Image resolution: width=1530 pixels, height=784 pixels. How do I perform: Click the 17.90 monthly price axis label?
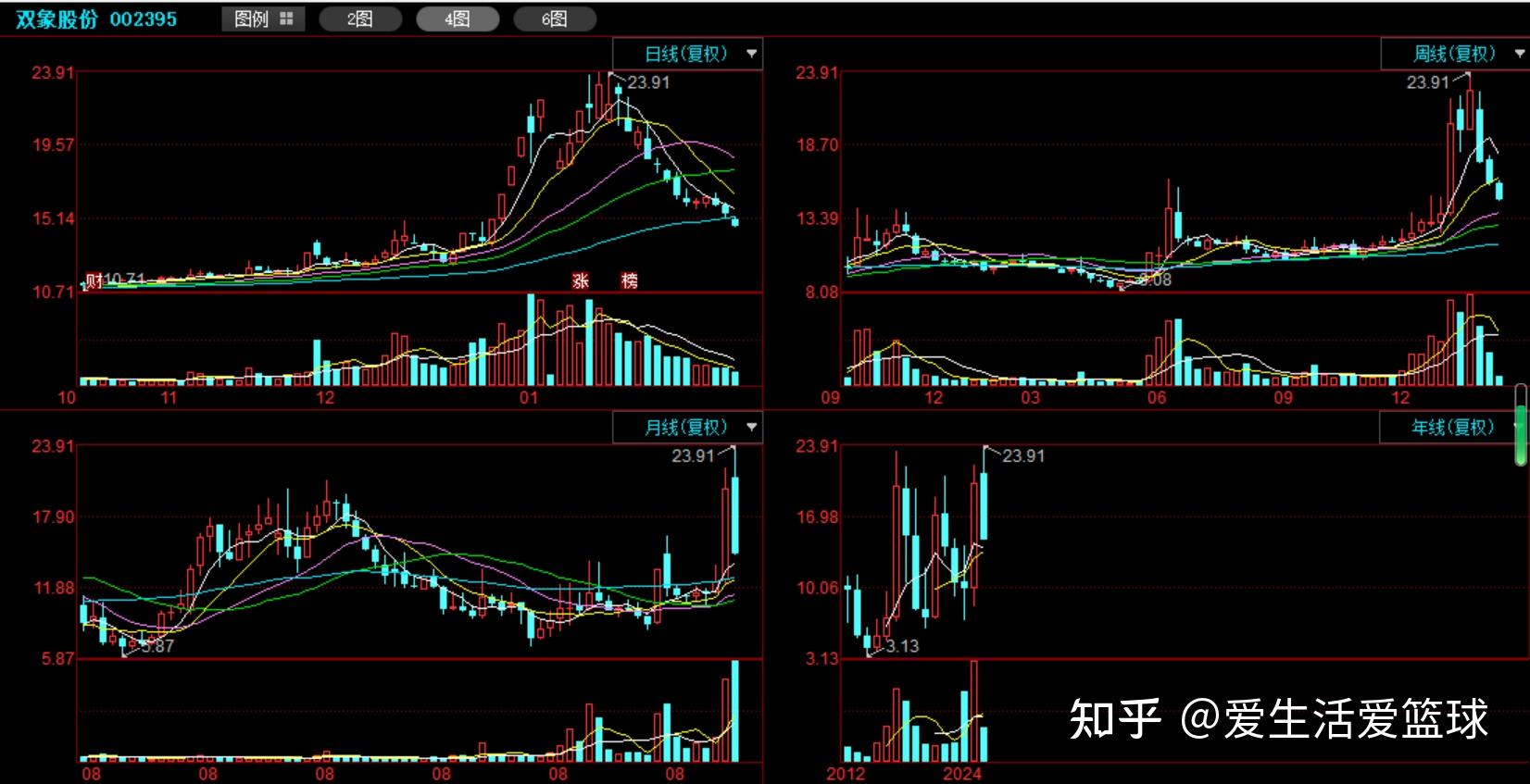53,517
